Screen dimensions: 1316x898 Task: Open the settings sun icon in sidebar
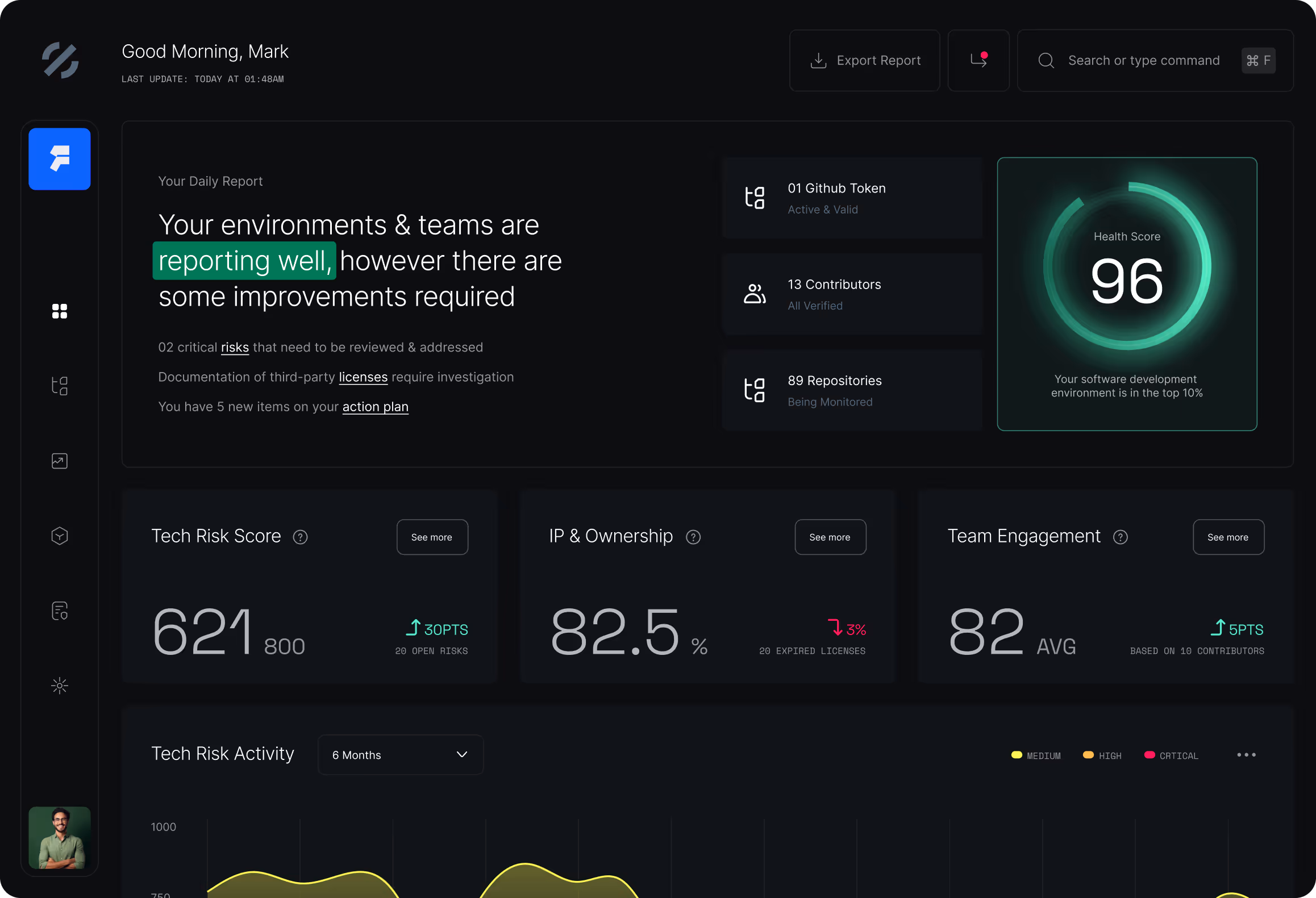click(60, 686)
